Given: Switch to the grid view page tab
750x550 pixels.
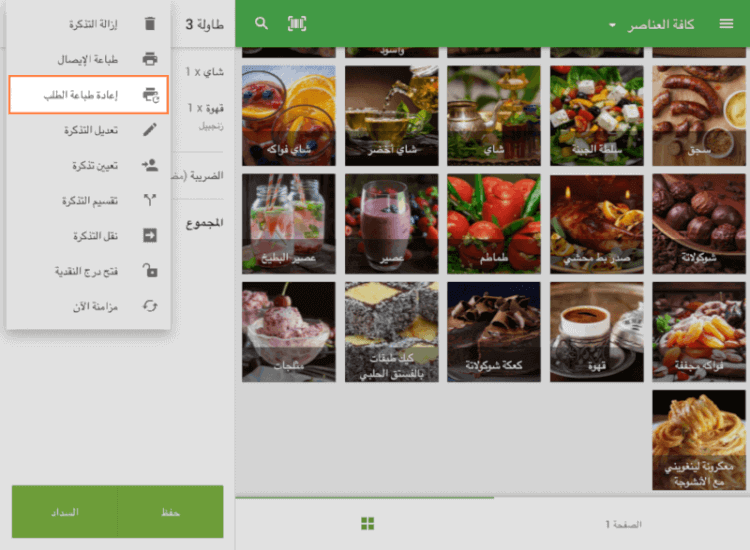Looking at the screenshot, I should click(367, 524).
